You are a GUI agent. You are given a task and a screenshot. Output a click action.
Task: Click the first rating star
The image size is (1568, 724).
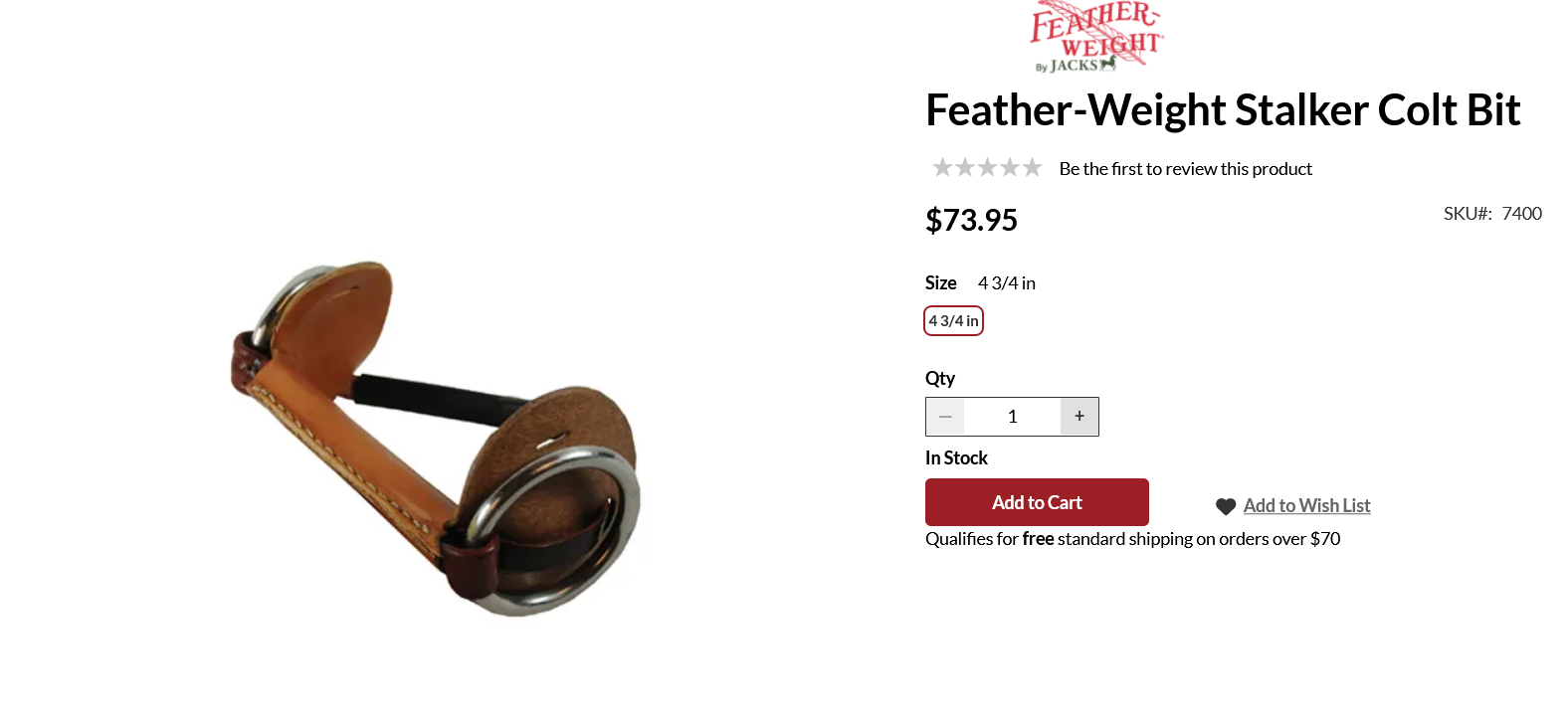942,167
